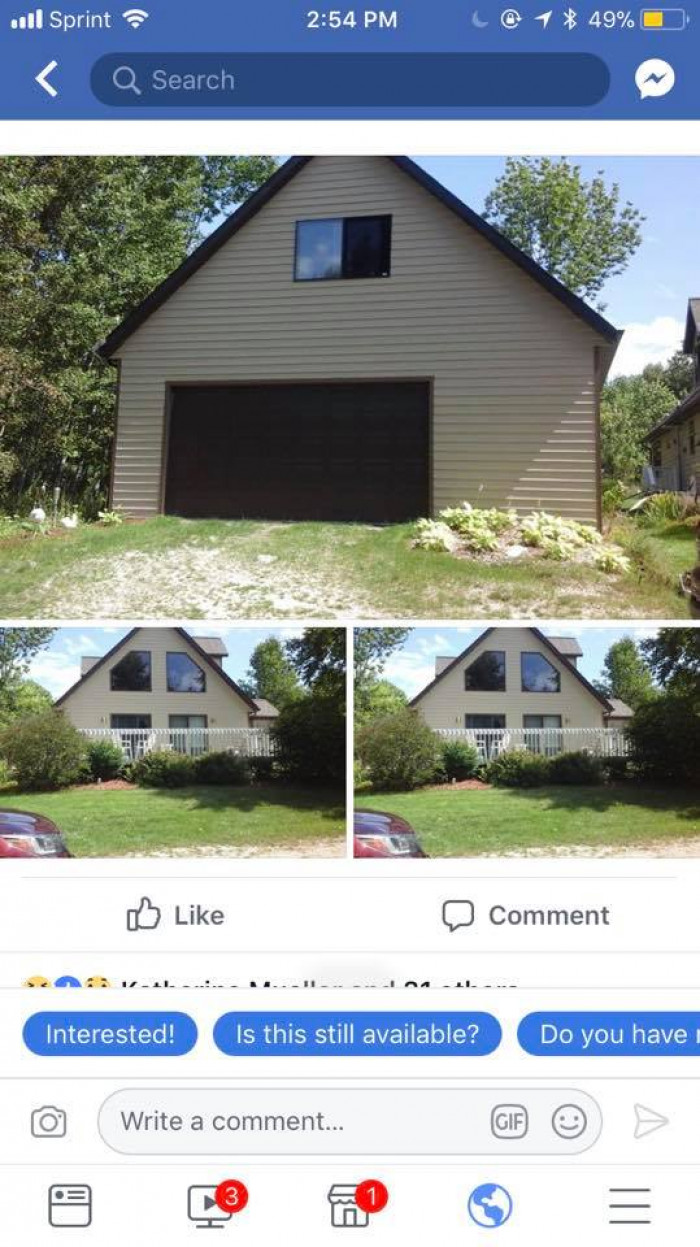Tap the Comment button
700x1247 pixels.
coord(525,915)
